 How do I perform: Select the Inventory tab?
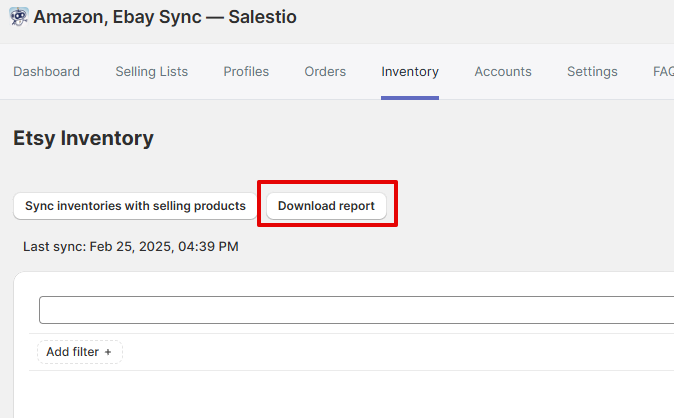(x=410, y=71)
